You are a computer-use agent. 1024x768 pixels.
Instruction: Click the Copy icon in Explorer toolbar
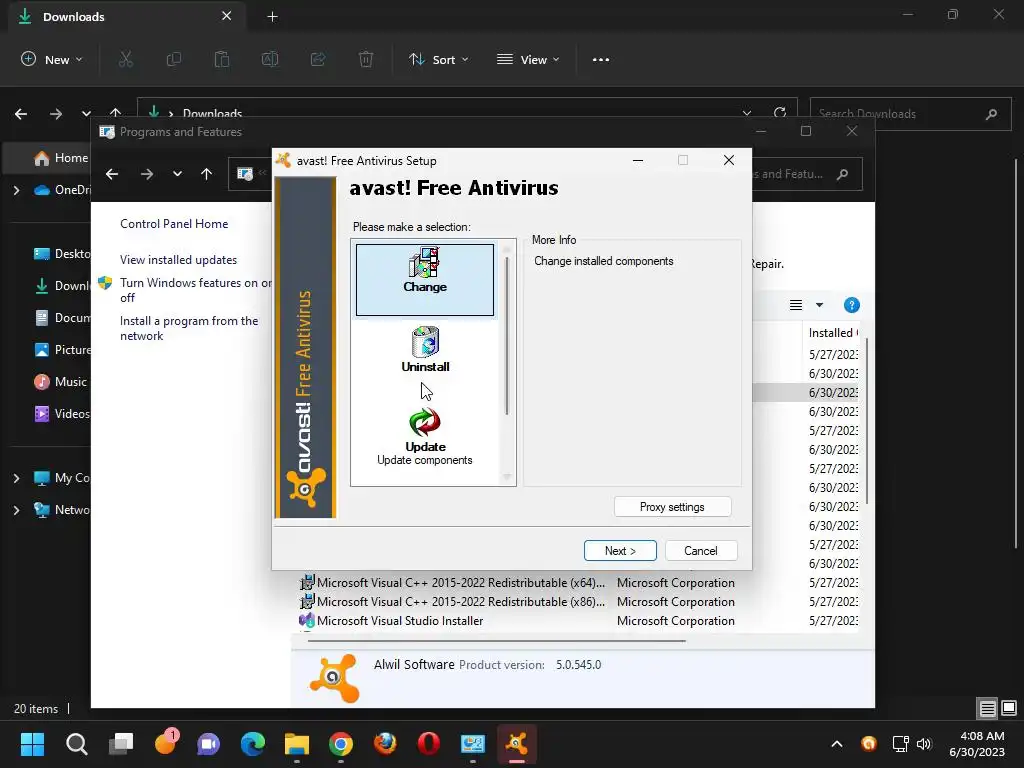[x=174, y=59]
